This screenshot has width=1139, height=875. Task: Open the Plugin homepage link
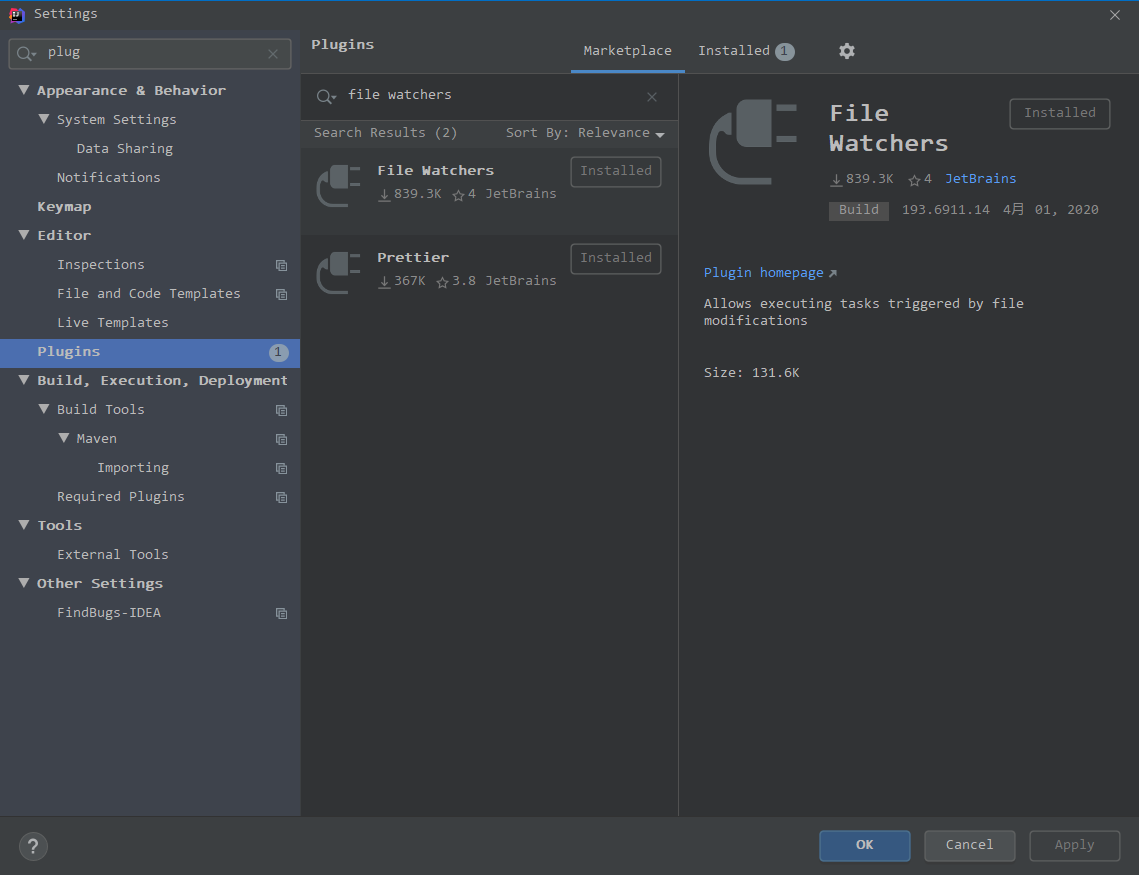pyautogui.click(x=763, y=273)
